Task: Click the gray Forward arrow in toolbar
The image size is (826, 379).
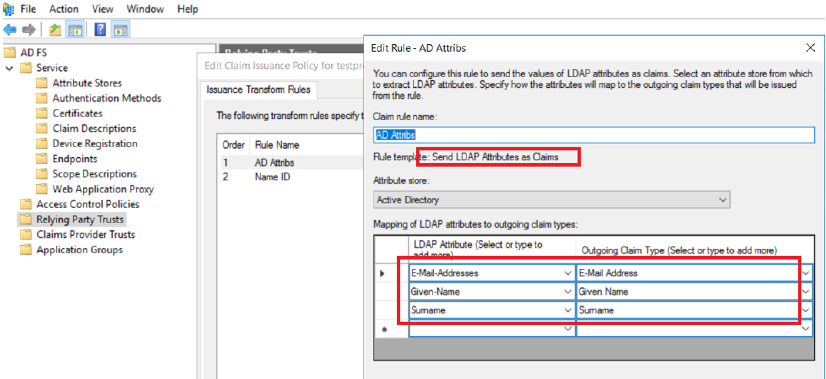Action: 29,30
